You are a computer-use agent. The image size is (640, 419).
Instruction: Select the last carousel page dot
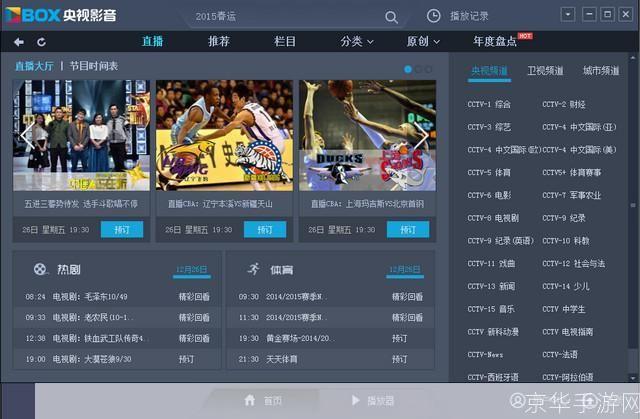click(429, 69)
